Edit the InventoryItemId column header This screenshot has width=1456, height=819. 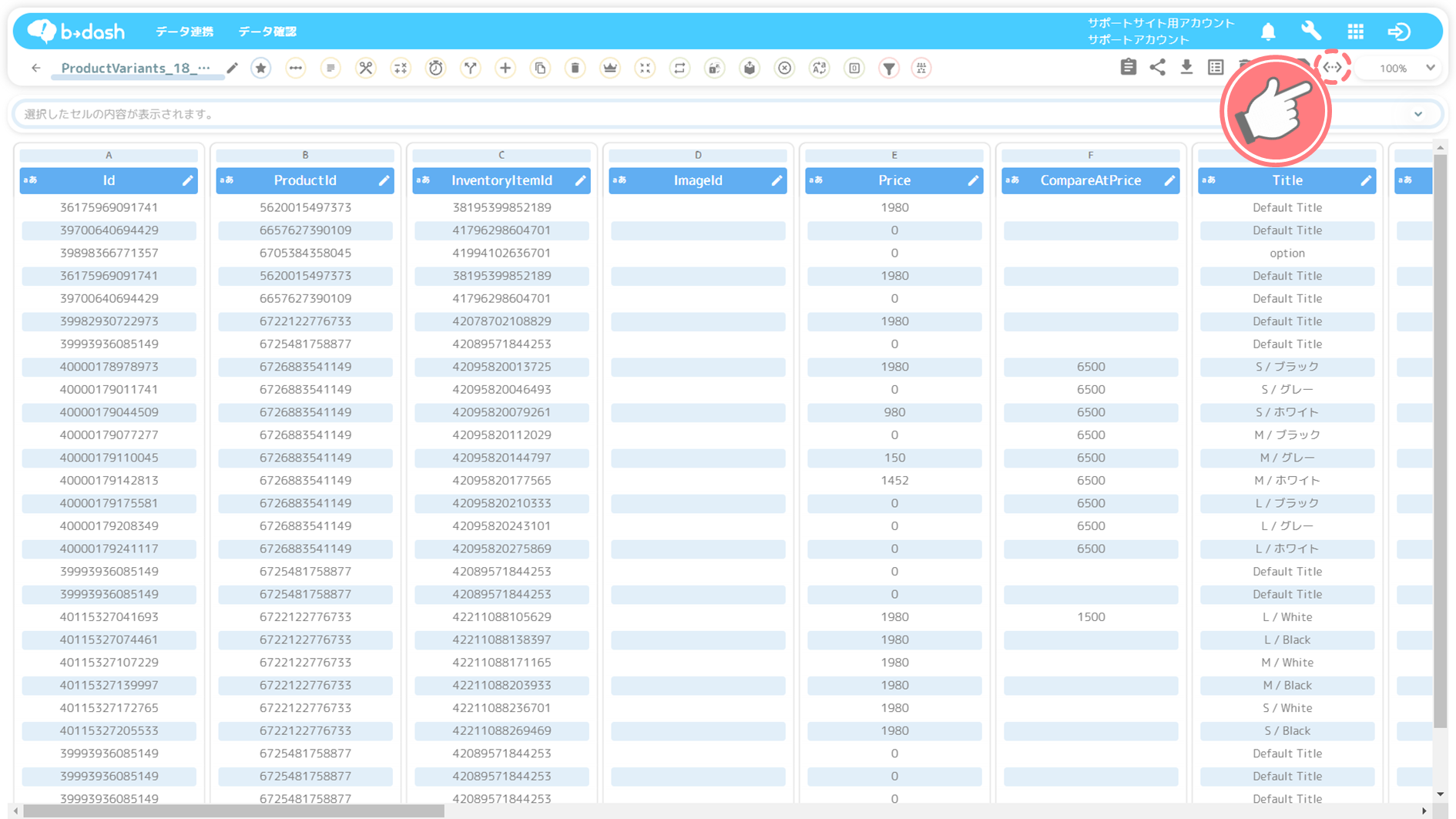tap(580, 180)
